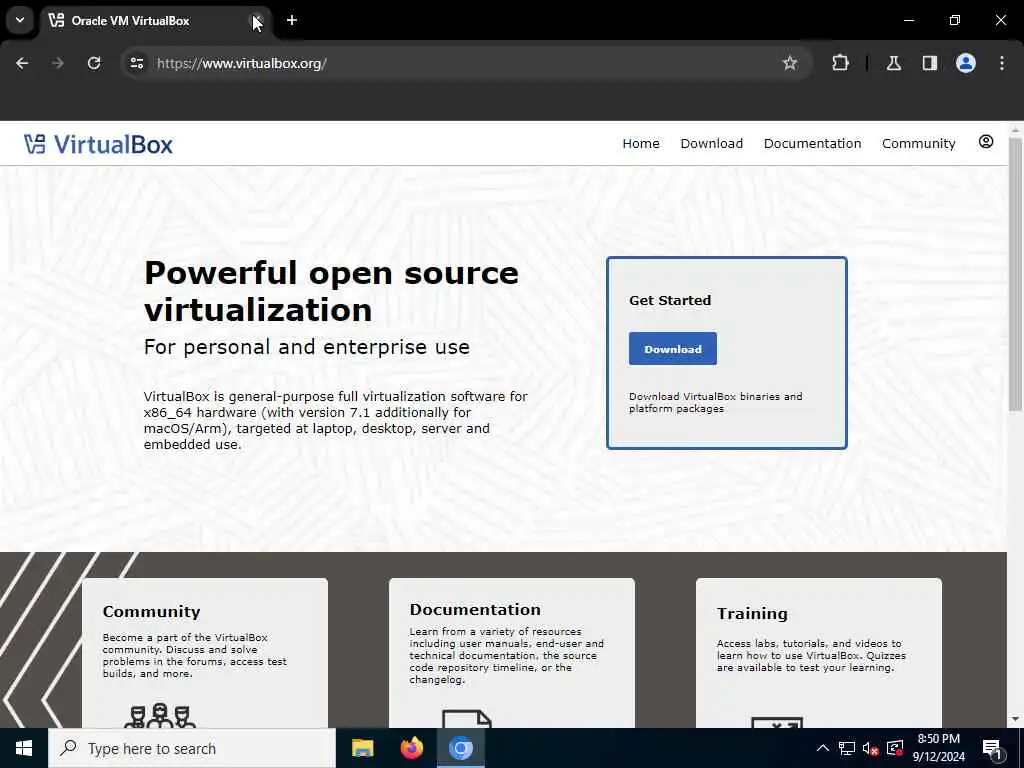Open the Documentation navigation item
This screenshot has height=768, width=1024.
[x=812, y=144]
